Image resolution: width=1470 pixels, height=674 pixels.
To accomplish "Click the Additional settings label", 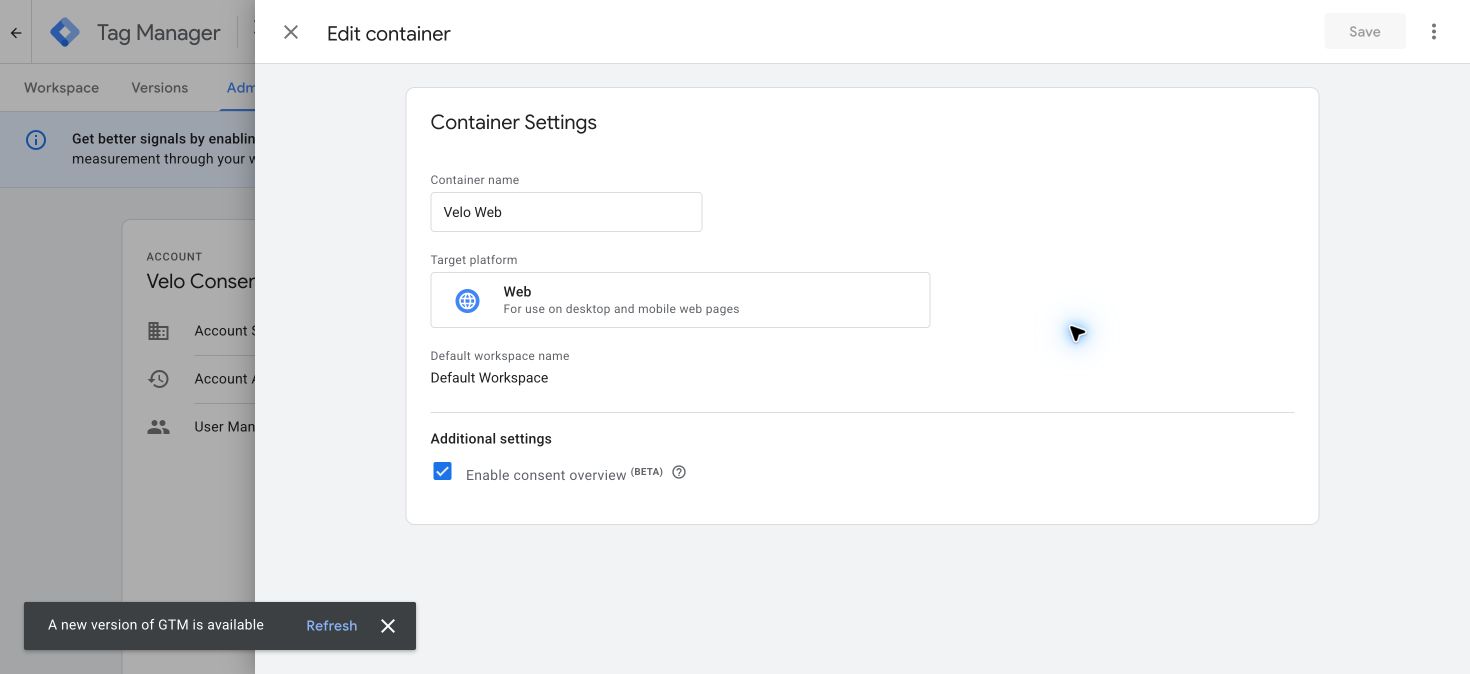I will pyautogui.click(x=491, y=439).
